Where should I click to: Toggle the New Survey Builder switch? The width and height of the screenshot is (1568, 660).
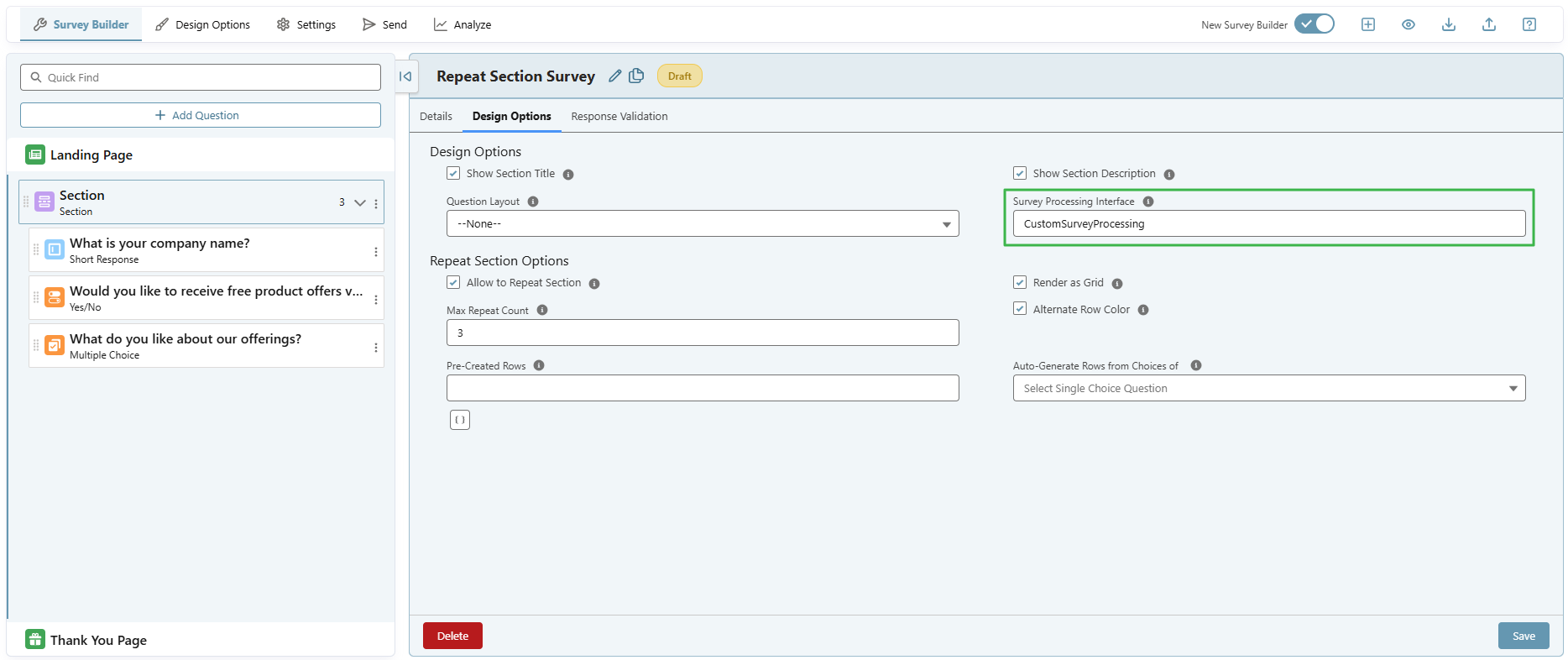(1315, 24)
